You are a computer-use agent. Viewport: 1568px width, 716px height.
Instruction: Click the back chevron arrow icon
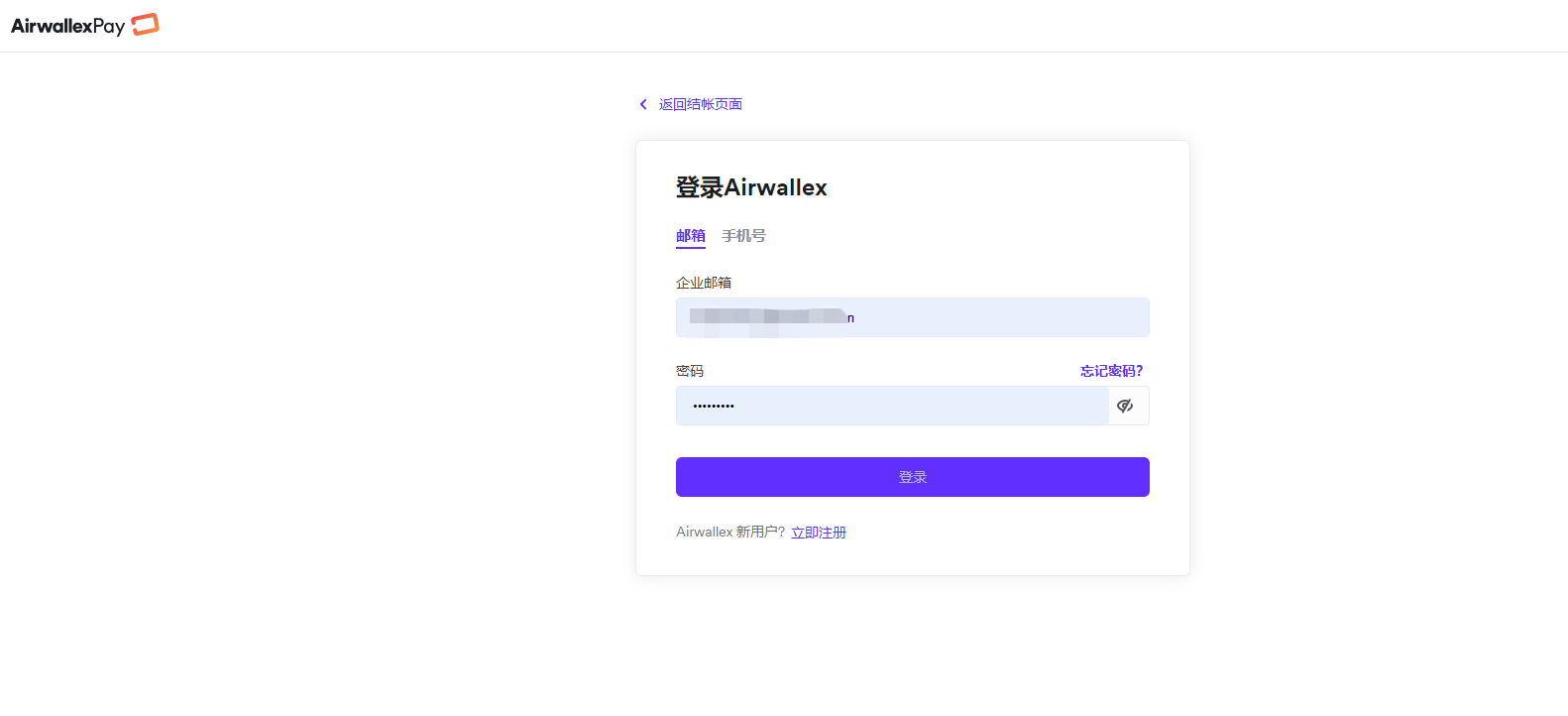[x=643, y=104]
